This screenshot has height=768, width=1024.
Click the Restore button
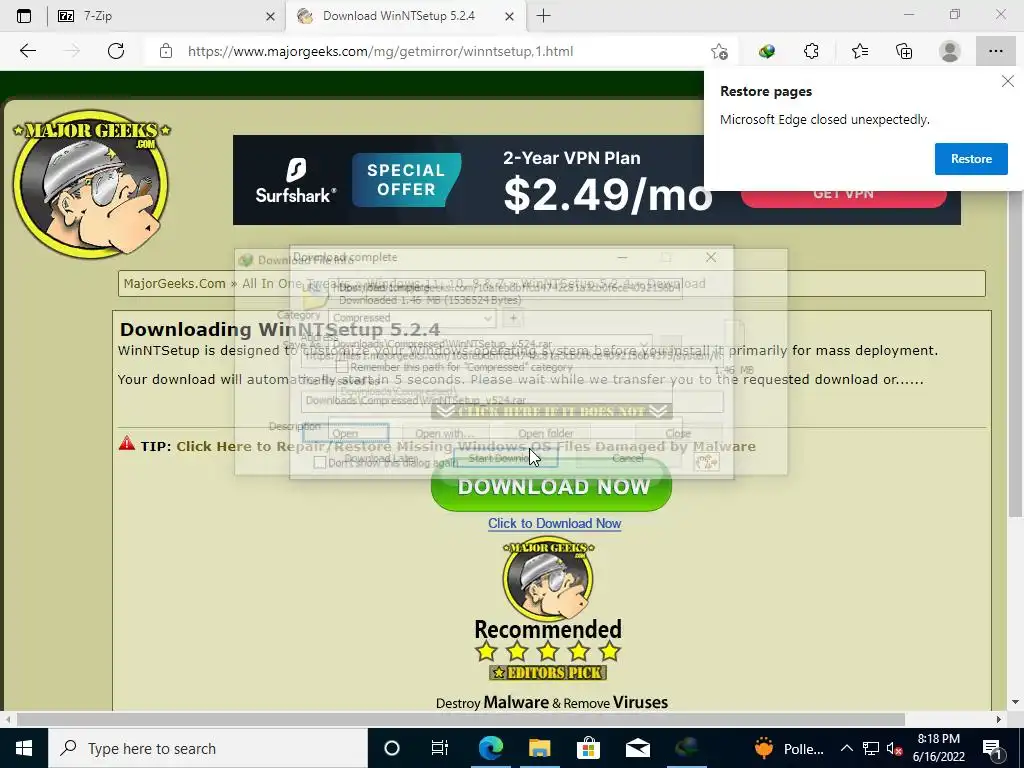[971, 159]
